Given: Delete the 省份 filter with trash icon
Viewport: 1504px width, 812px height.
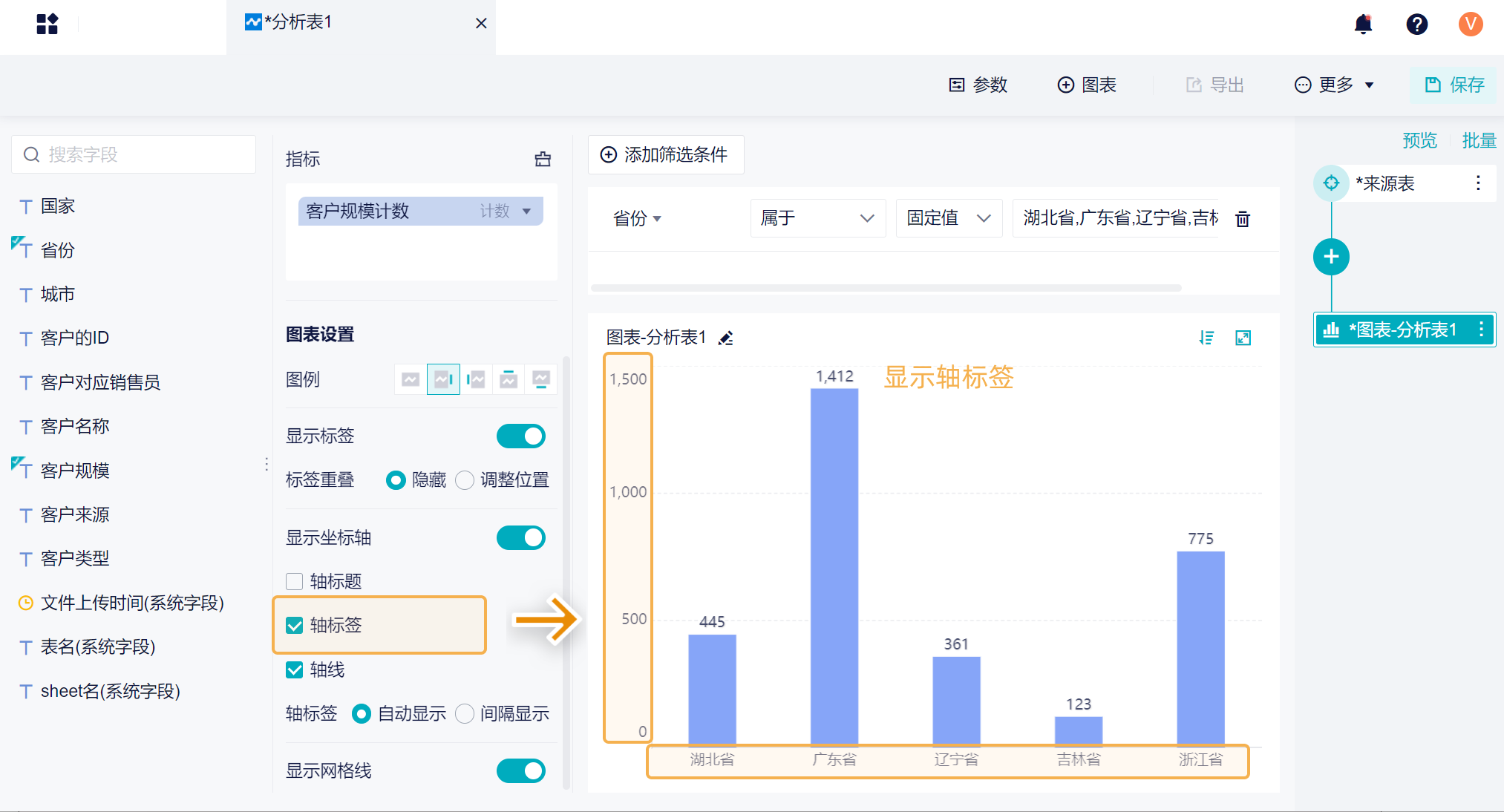Looking at the screenshot, I should [x=1243, y=219].
